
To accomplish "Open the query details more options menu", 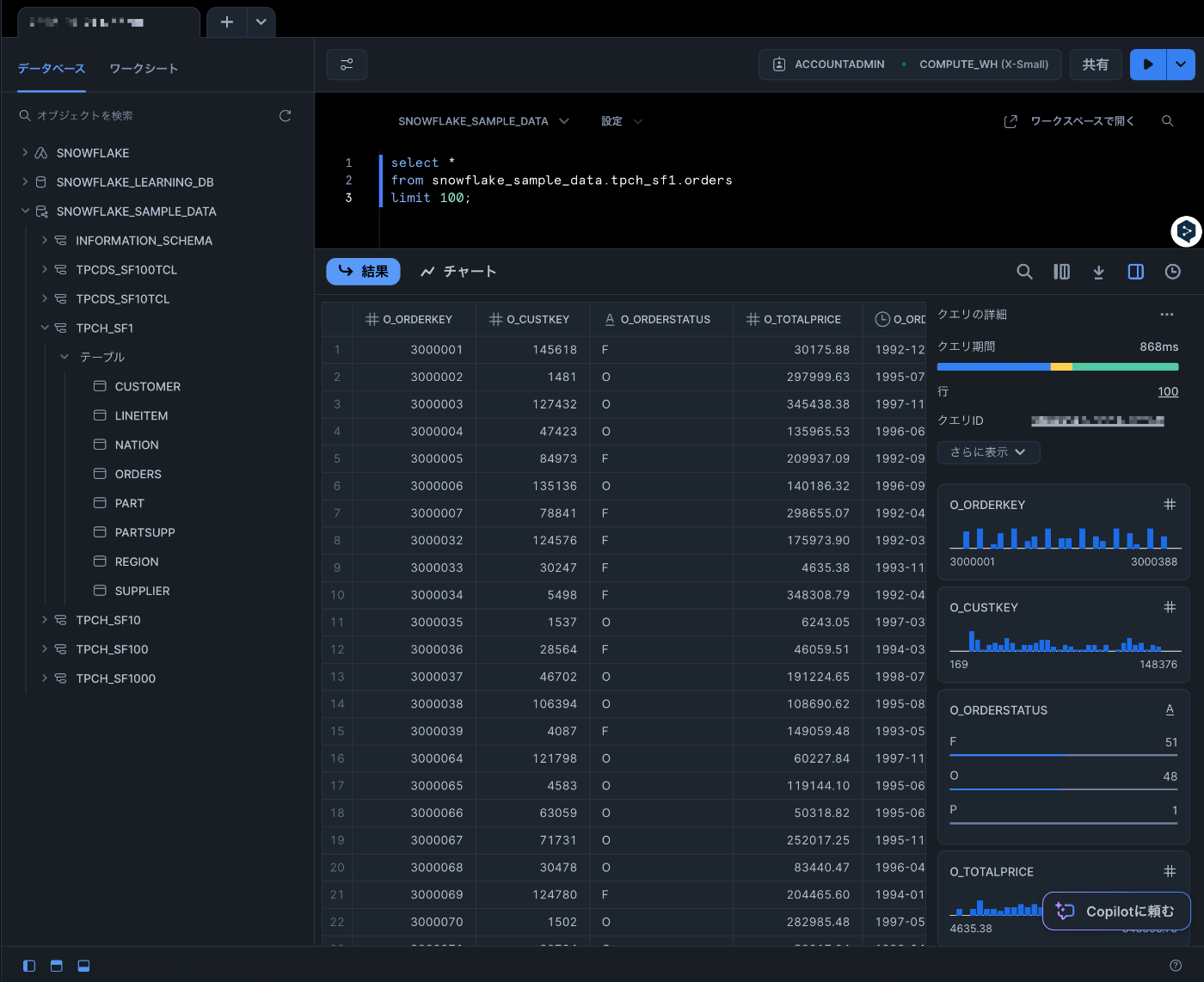I will 1166,315.
